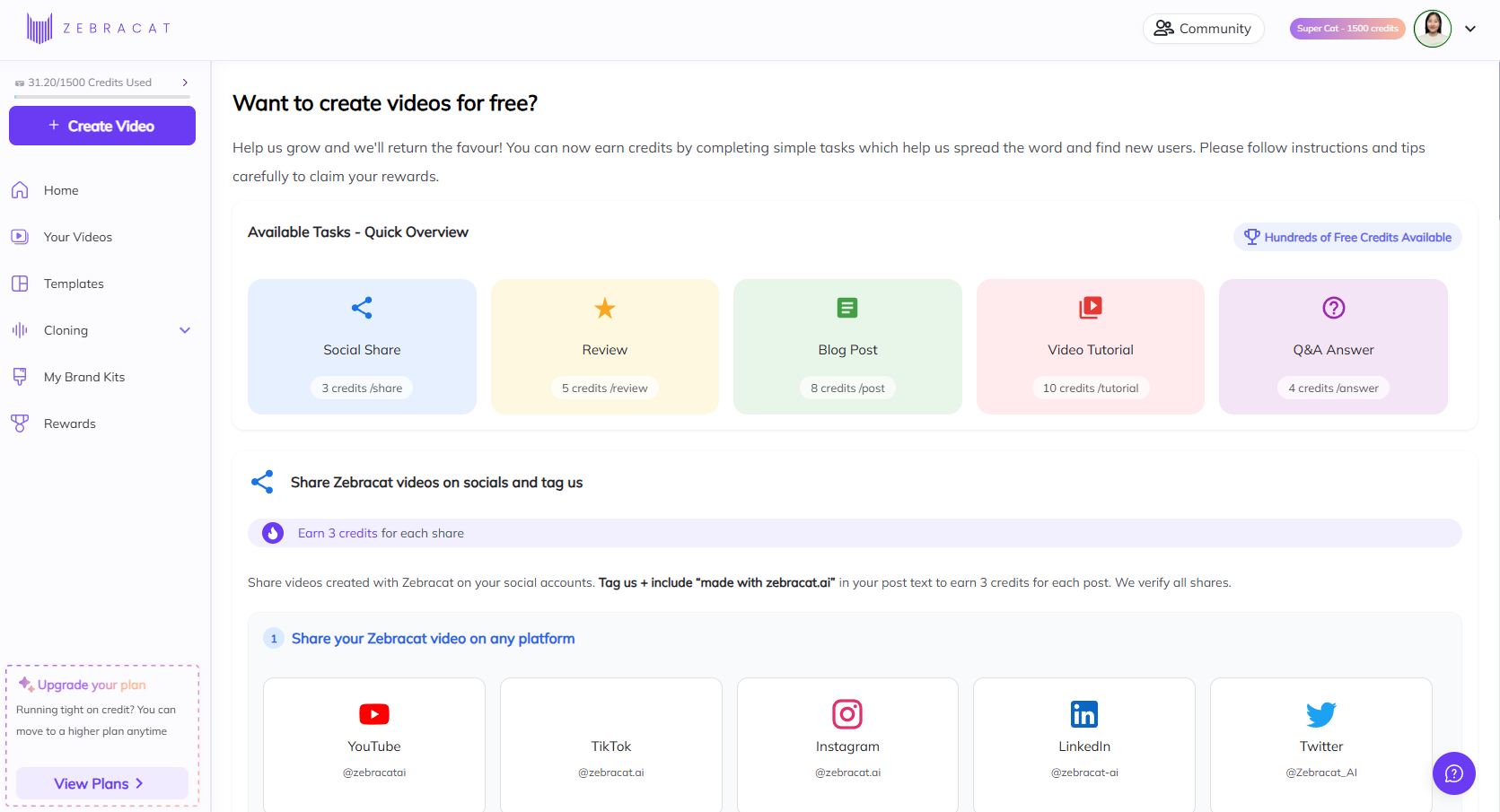Click the Blog Post document icon
Image resolution: width=1500 pixels, height=812 pixels.
point(847,308)
